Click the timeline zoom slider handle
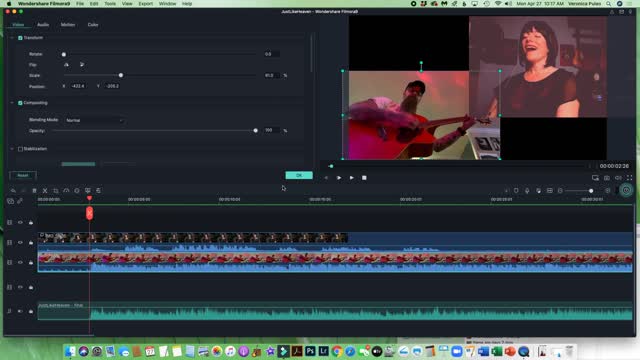This screenshot has width=640, height=360. coord(591,191)
